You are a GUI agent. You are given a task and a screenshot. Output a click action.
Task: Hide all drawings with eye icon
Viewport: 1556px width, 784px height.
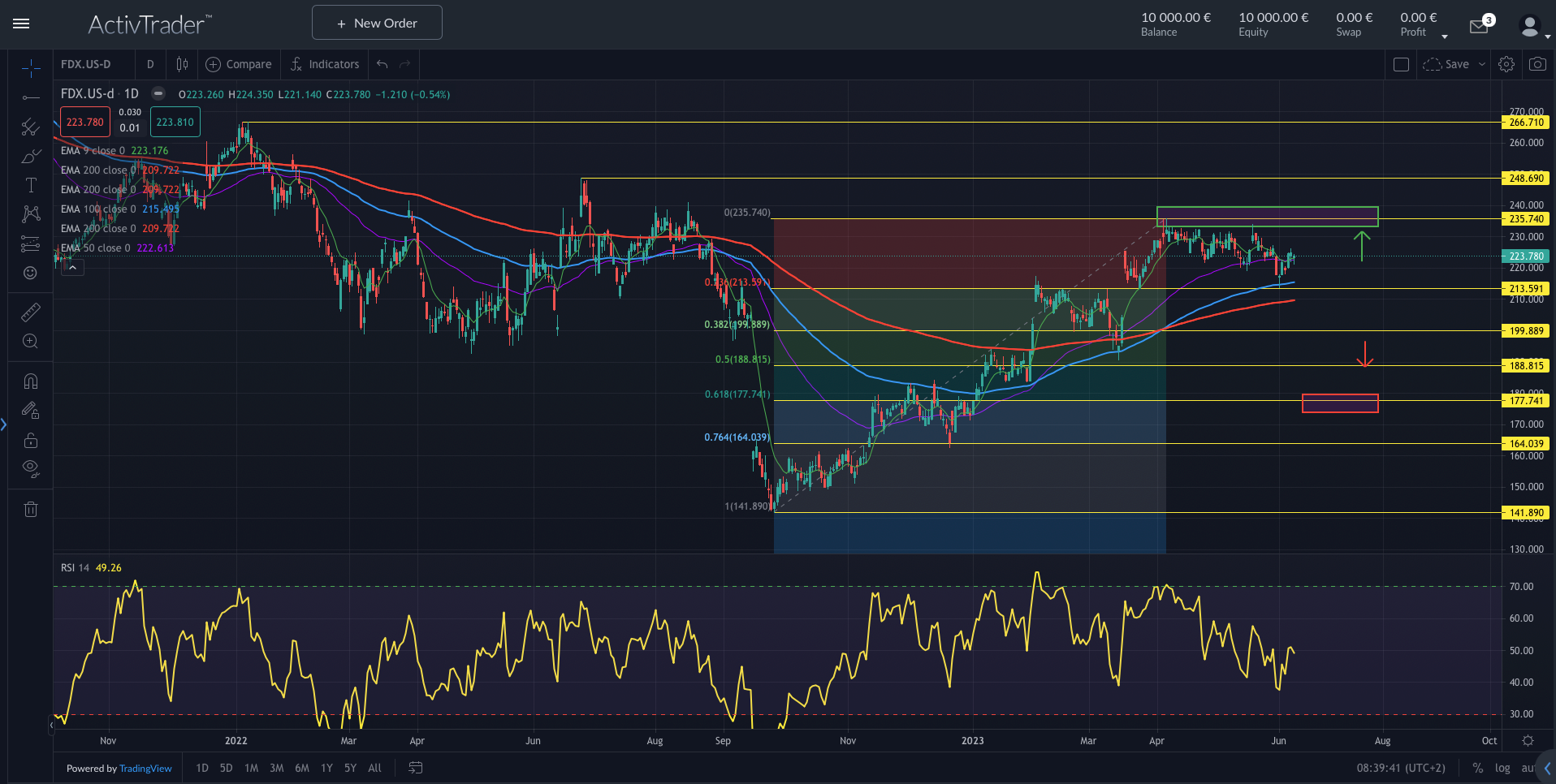31,468
